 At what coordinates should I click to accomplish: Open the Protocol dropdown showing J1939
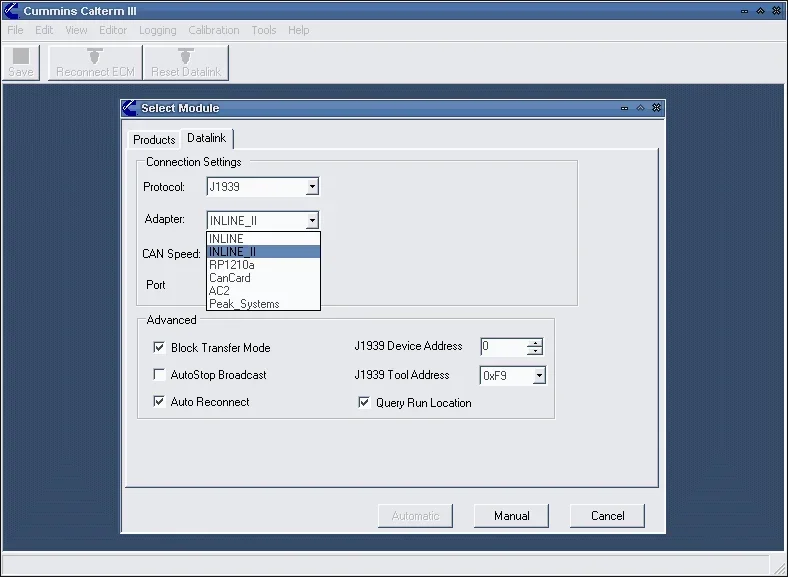coord(312,187)
